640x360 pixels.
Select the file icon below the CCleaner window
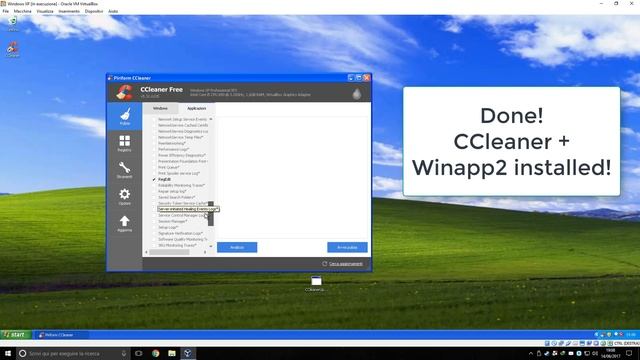pyautogui.click(x=316, y=283)
